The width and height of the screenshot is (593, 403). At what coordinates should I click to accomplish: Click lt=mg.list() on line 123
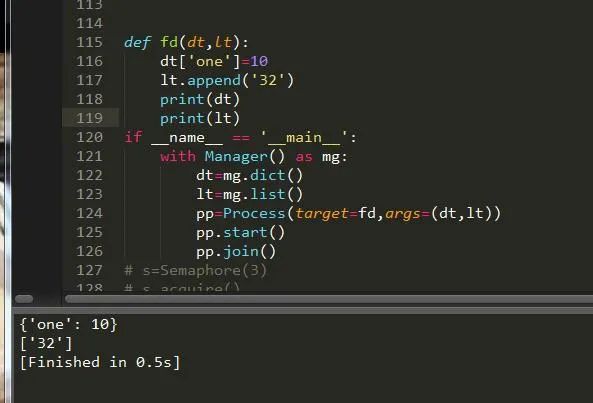[250, 194]
